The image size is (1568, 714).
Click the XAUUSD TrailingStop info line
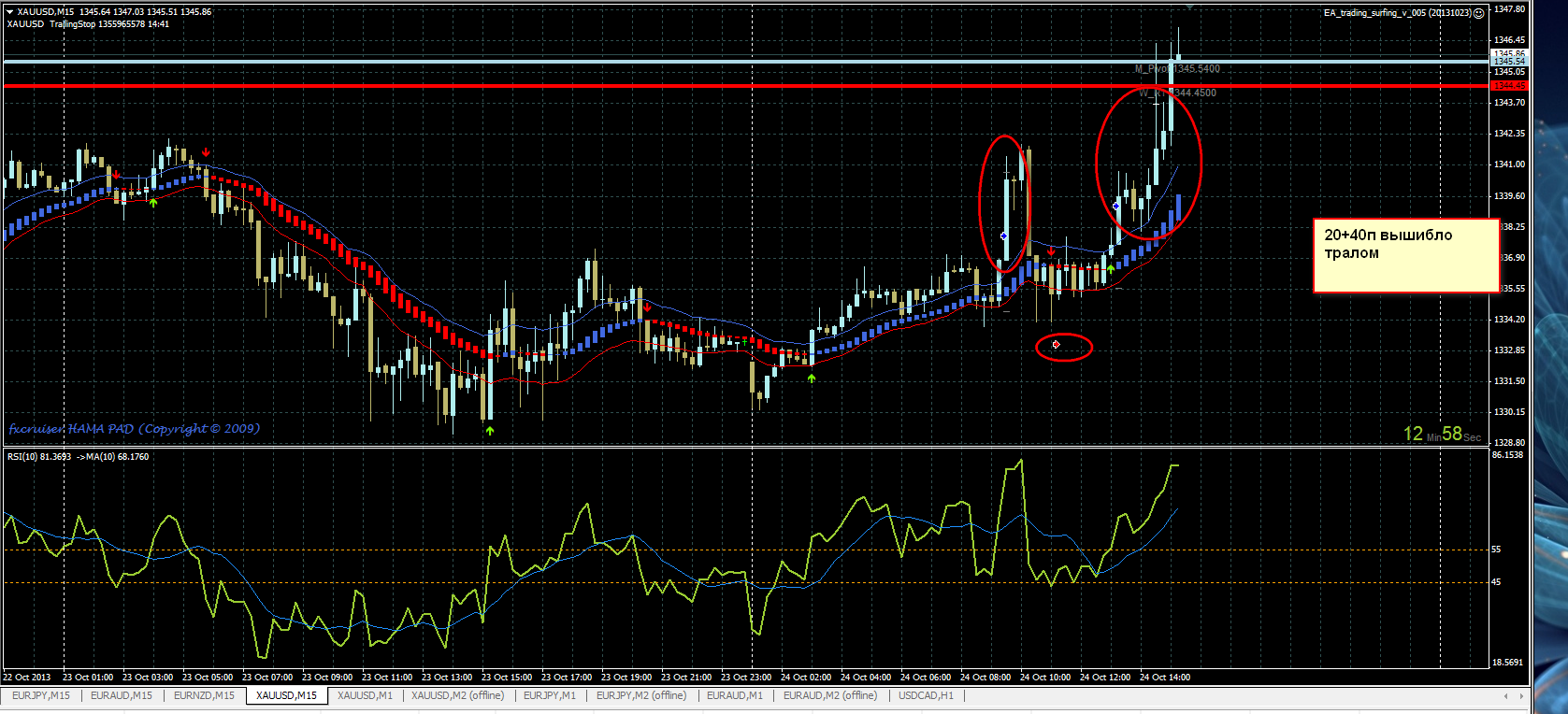click(88, 24)
